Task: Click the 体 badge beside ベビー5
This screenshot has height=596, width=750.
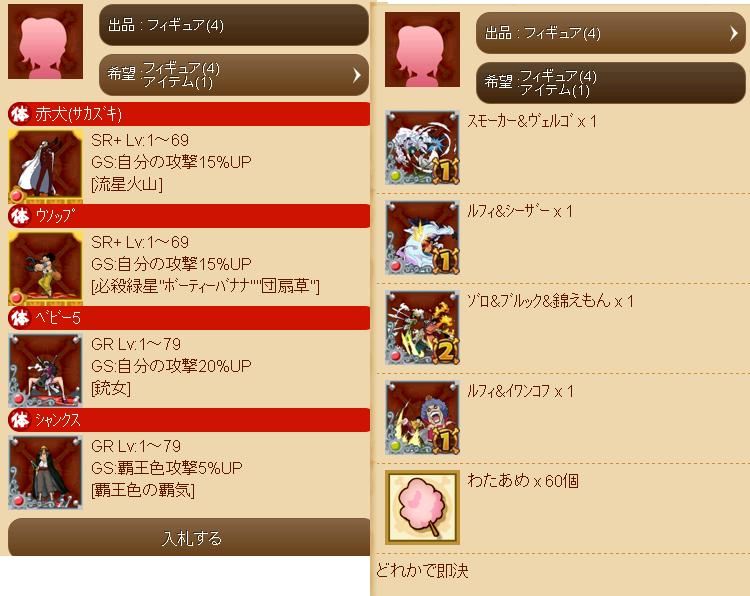Action: (20, 318)
